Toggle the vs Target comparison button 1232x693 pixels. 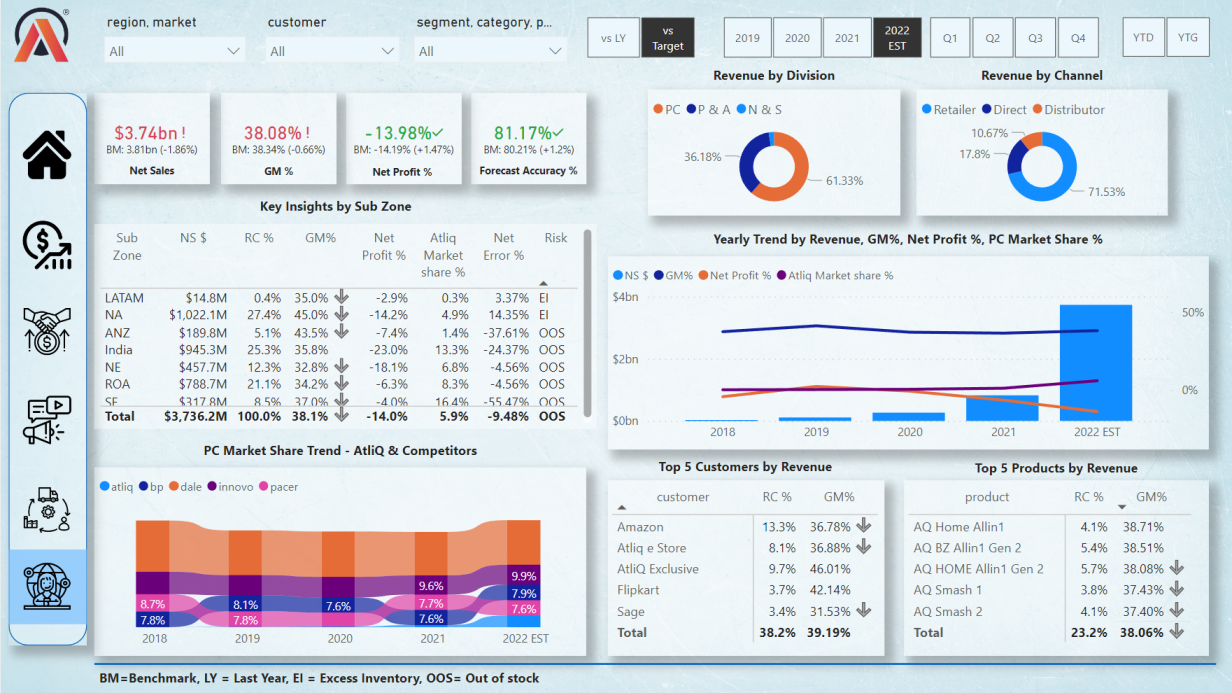point(667,38)
